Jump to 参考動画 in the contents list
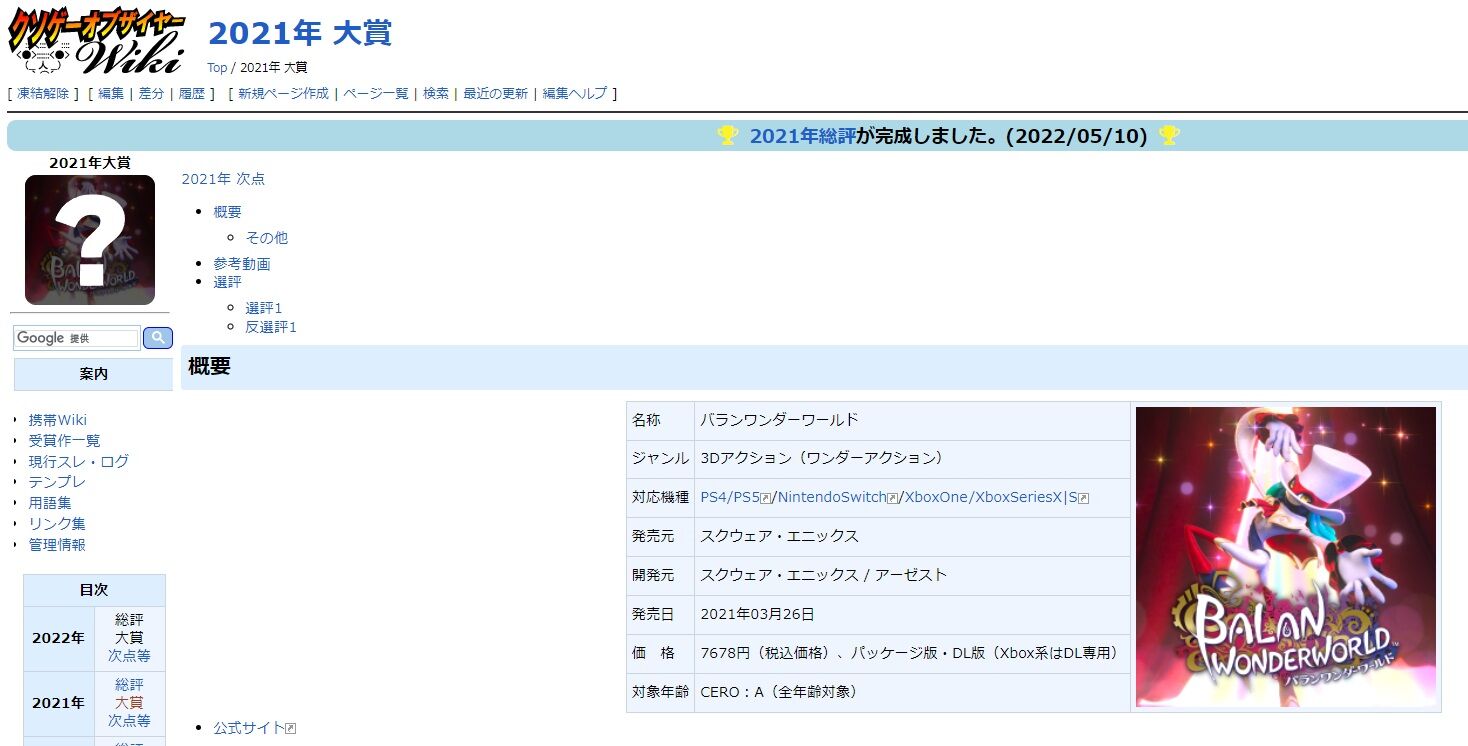 (x=241, y=264)
